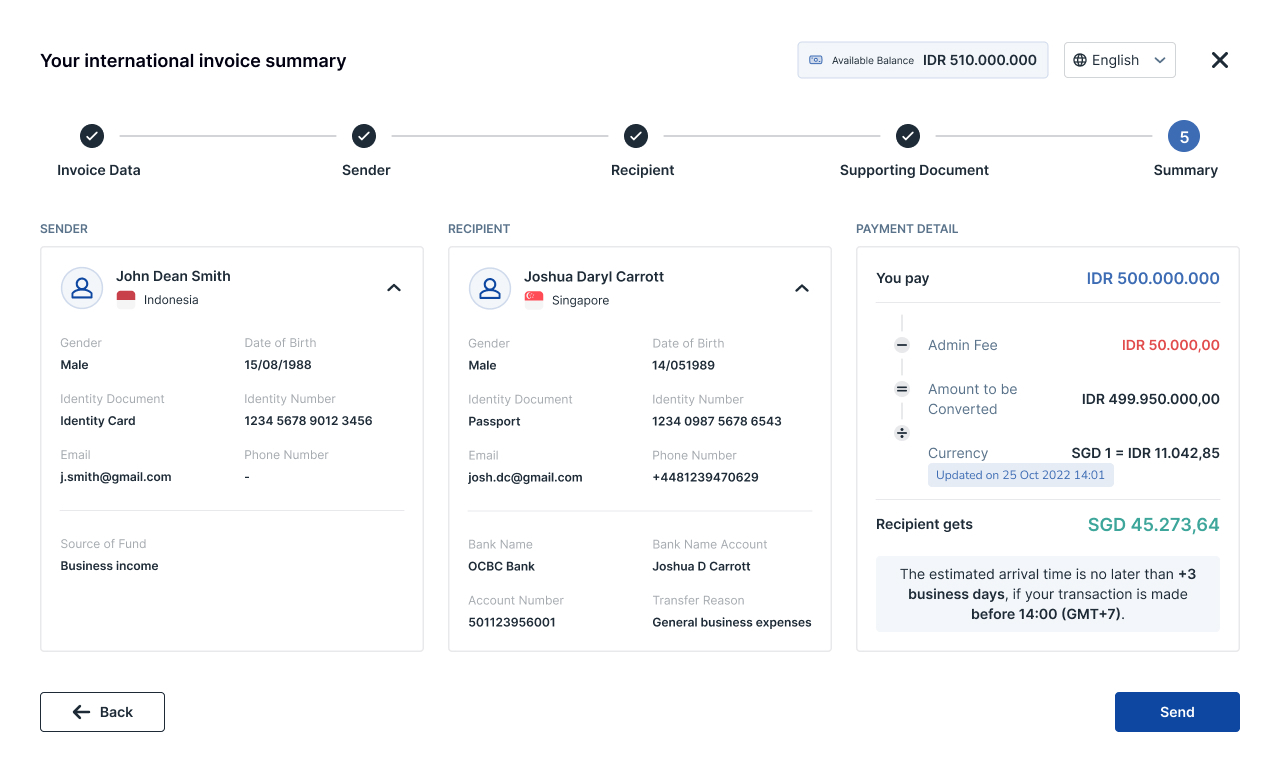Close the invoice summary with X

click(x=1220, y=60)
